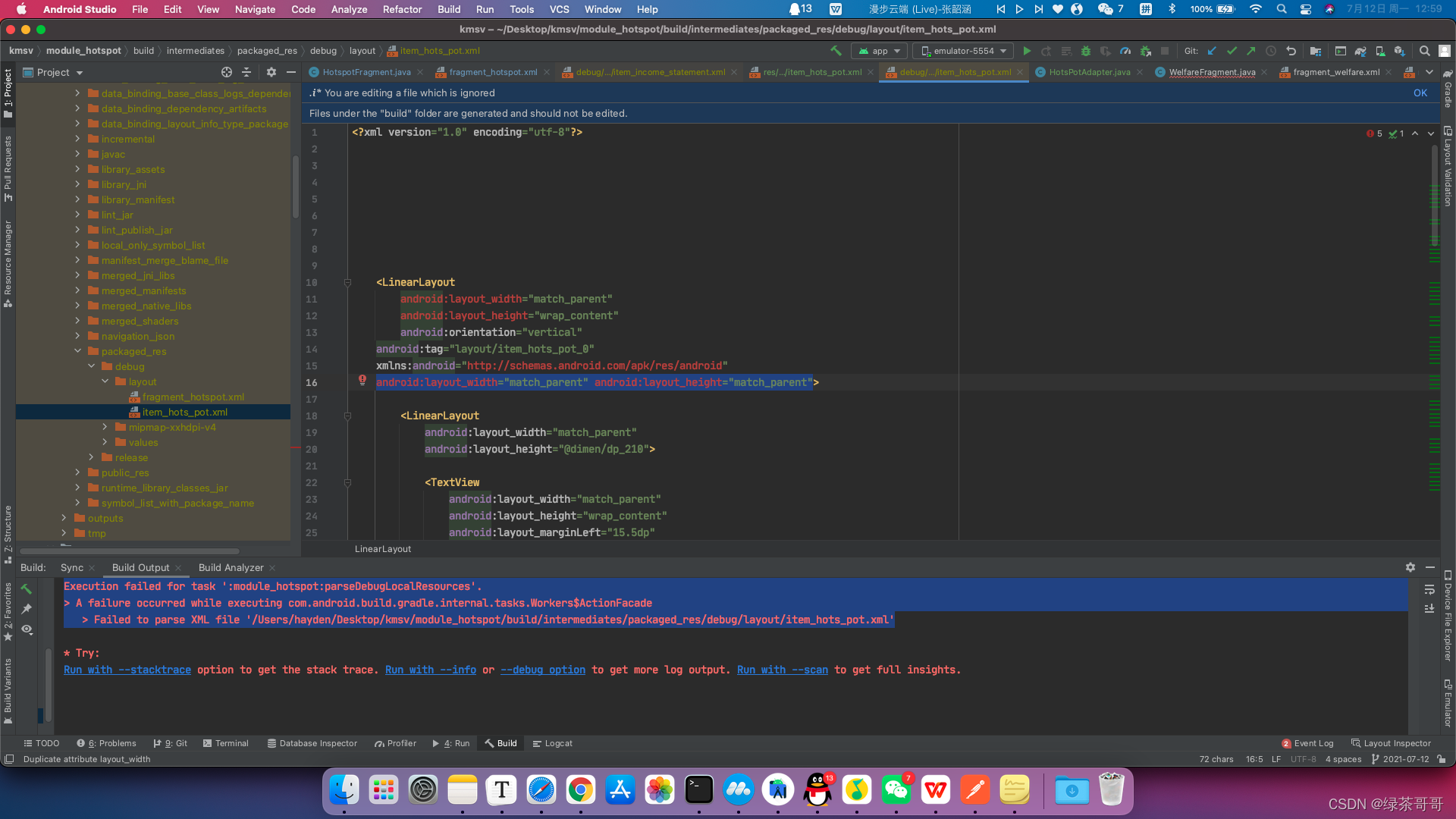This screenshot has height=819, width=1456.
Task: Click locate-file crosshair icon in Project panel
Action: coord(226,72)
